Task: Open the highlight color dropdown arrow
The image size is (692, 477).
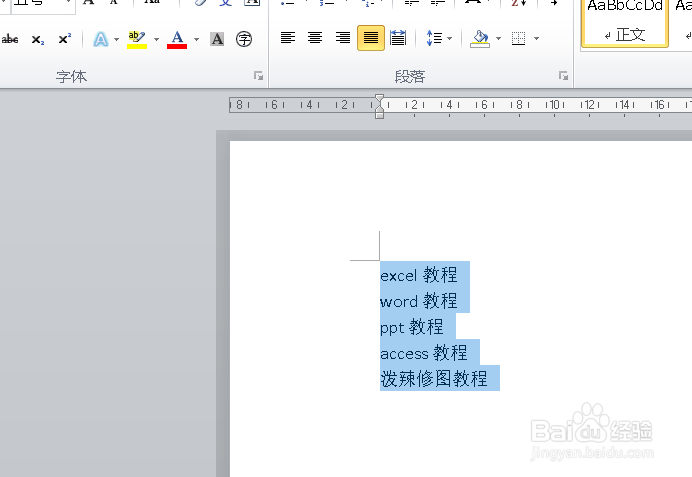Action: (x=156, y=39)
